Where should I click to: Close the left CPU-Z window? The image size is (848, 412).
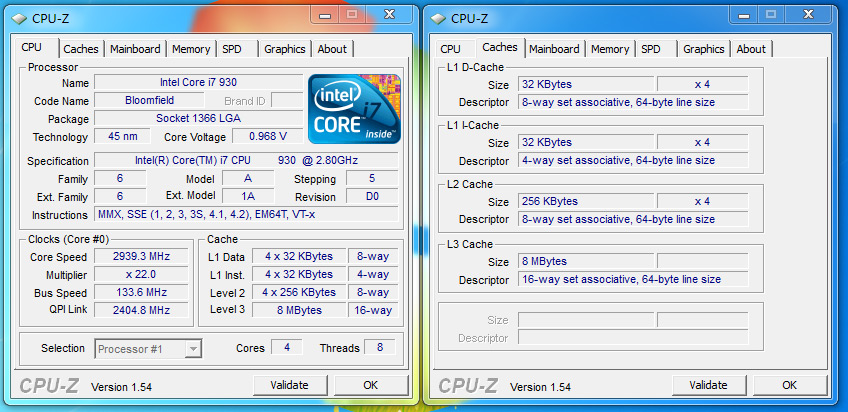[x=388, y=15]
